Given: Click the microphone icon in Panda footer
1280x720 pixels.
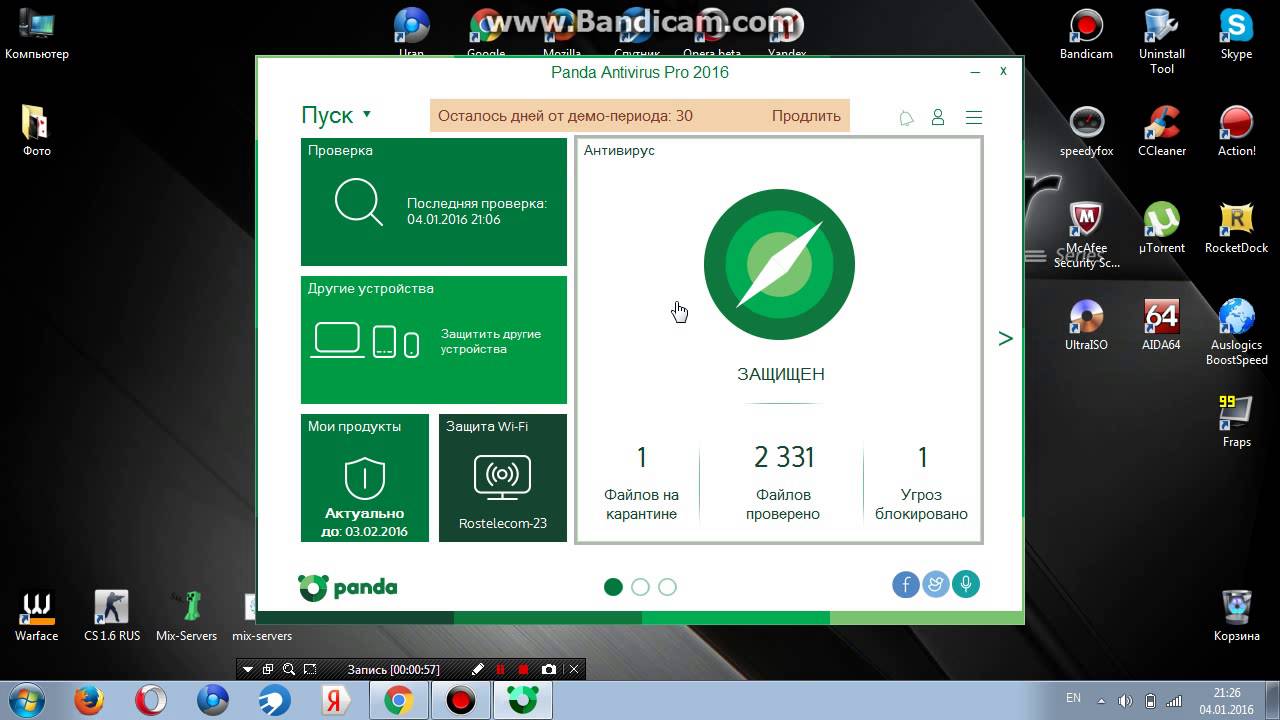Looking at the screenshot, I should [966, 584].
